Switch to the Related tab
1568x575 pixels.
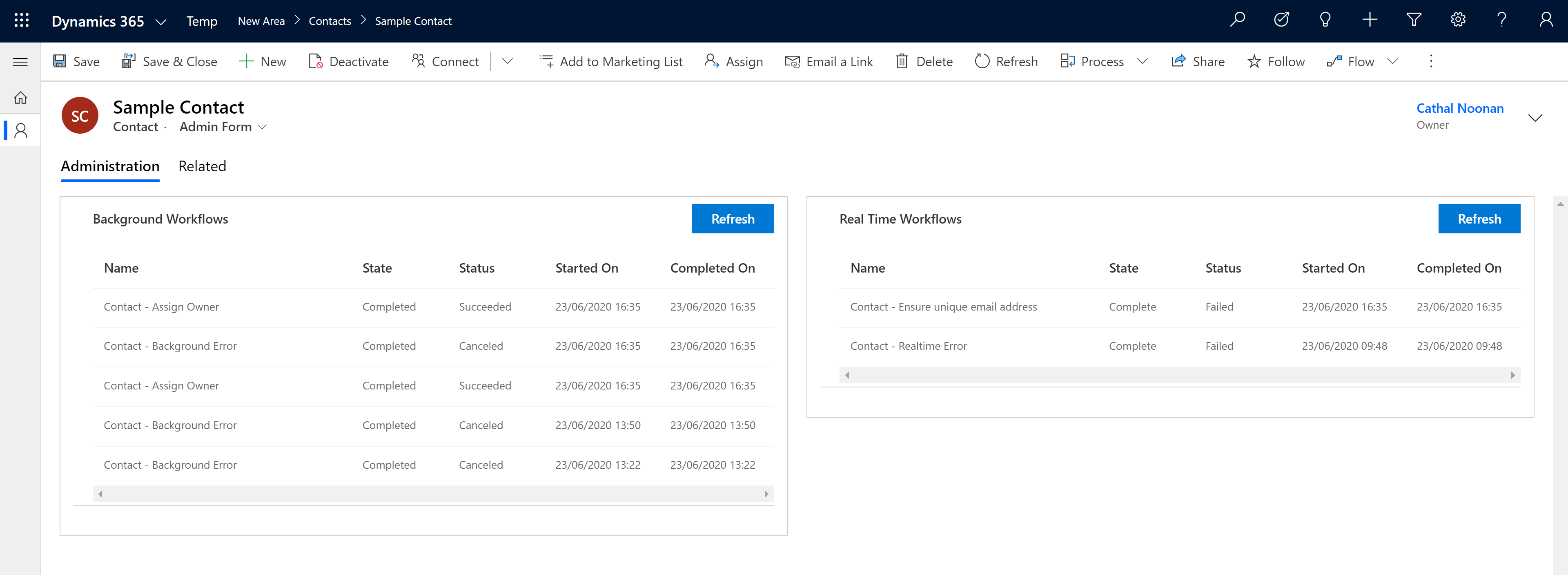pos(202,166)
